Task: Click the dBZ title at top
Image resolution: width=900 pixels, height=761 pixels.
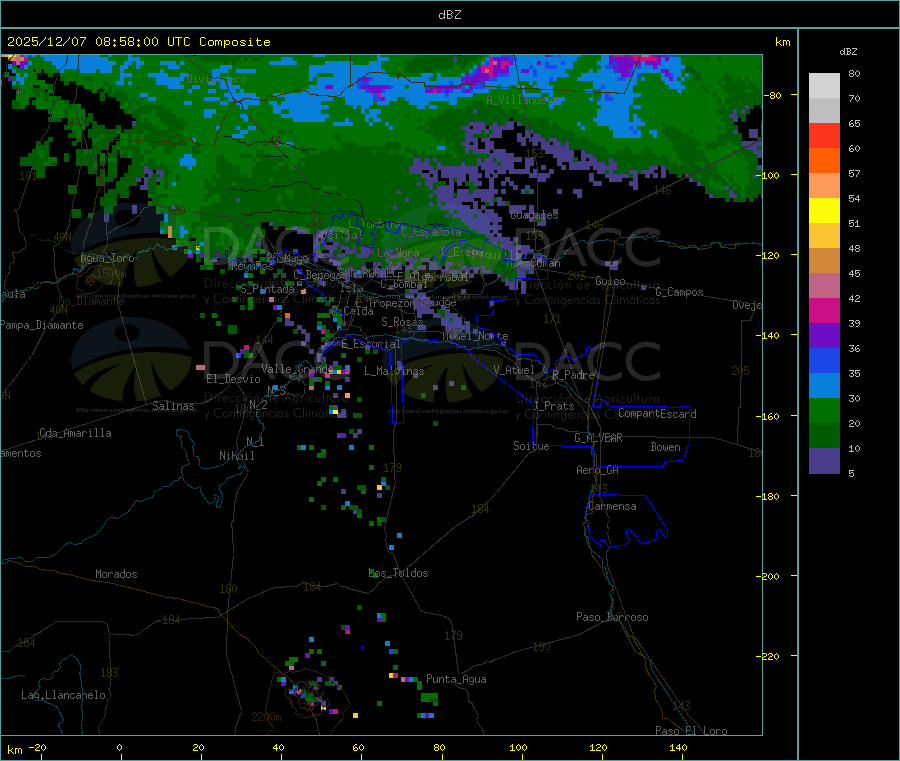Action: [449, 15]
